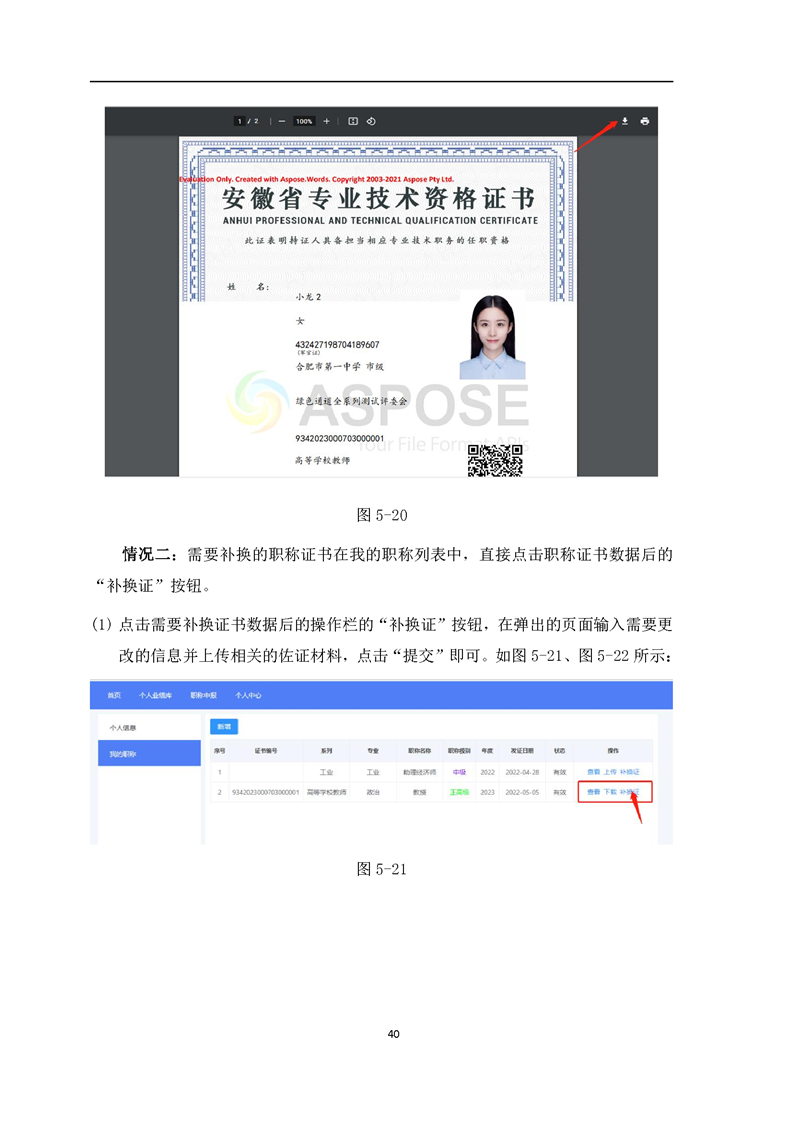
Task: Click 查看 link in the first table row
Action: (x=593, y=772)
